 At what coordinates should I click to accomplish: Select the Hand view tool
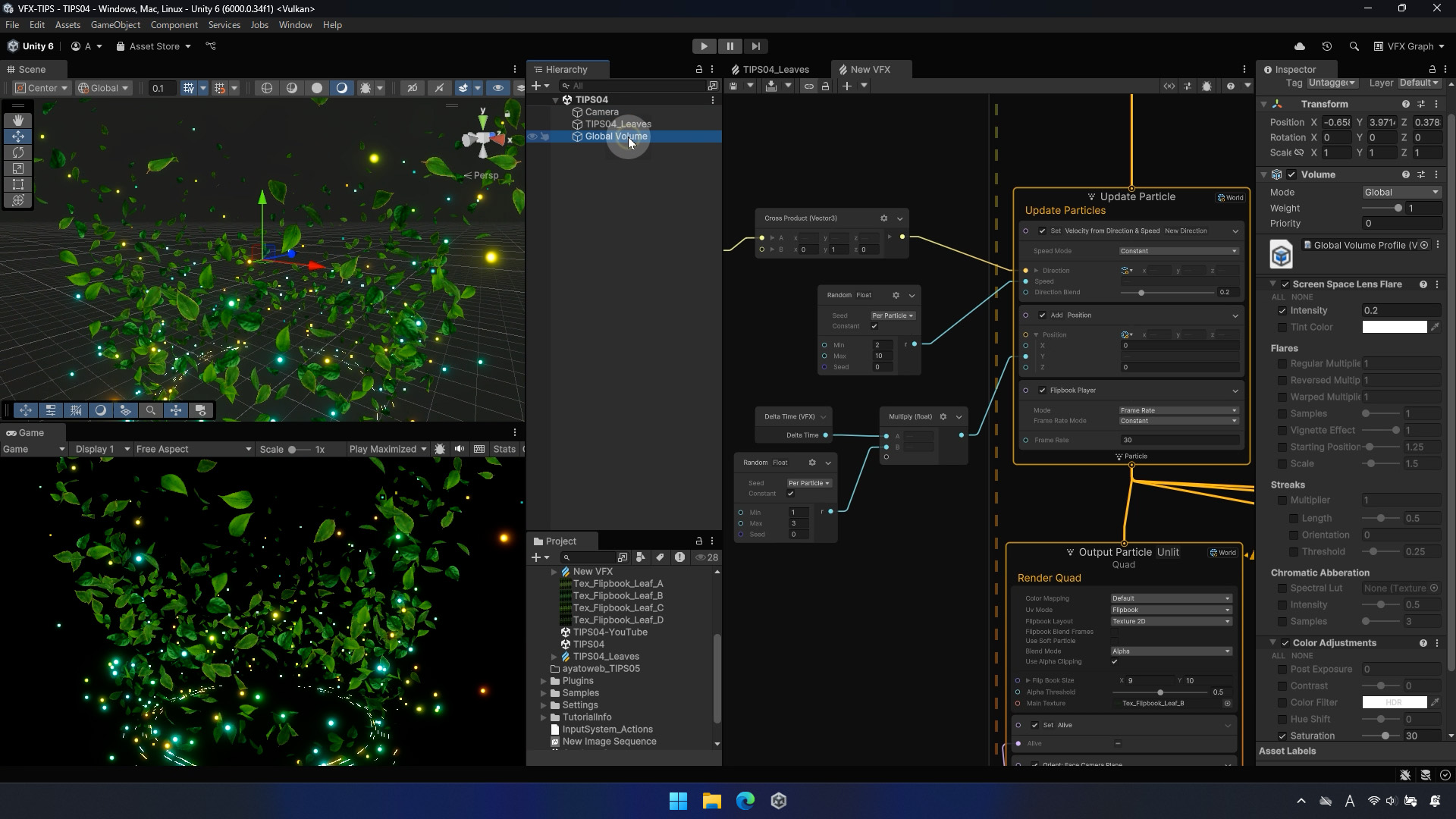click(18, 121)
